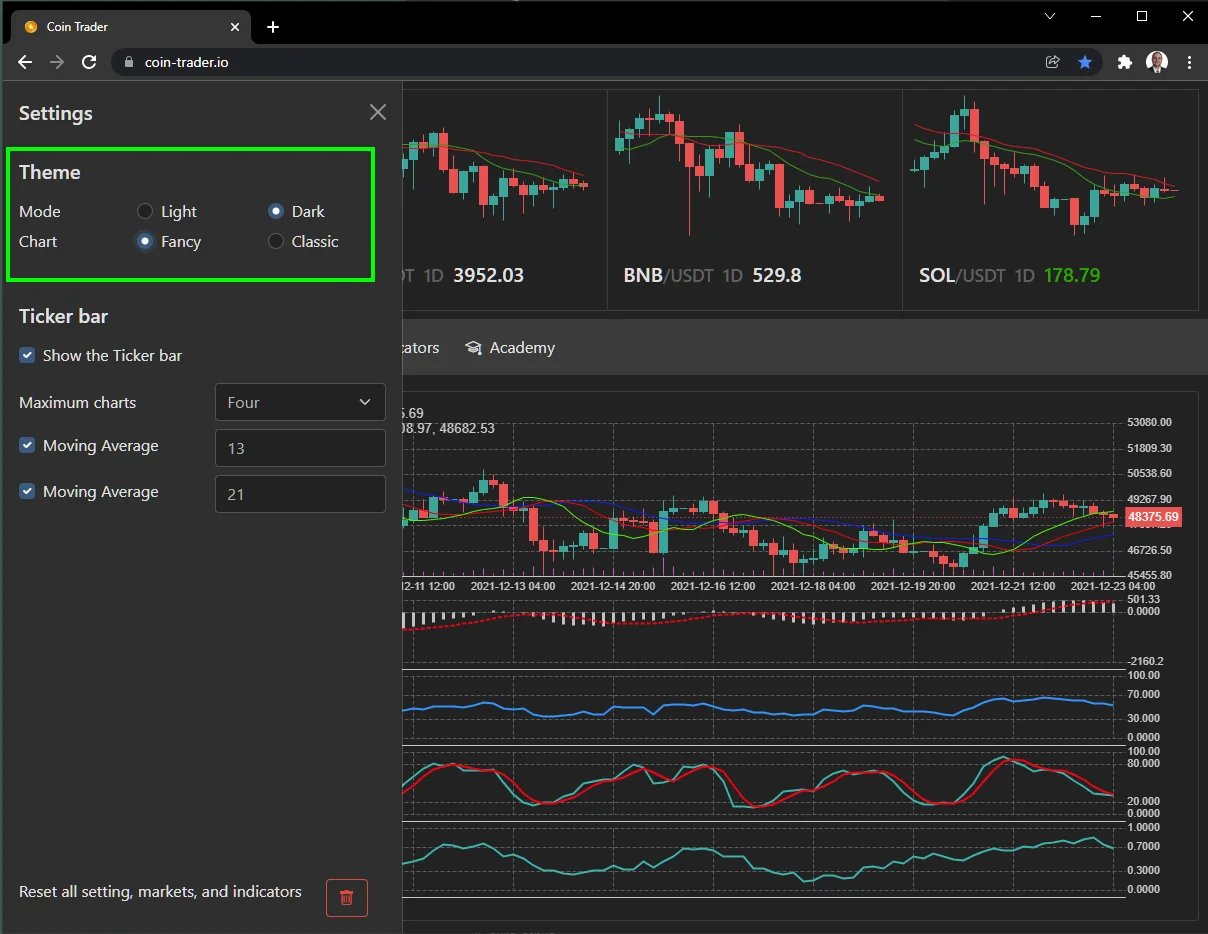Reload the page using the refresh icon
This screenshot has height=934, width=1208.
click(89, 61)
